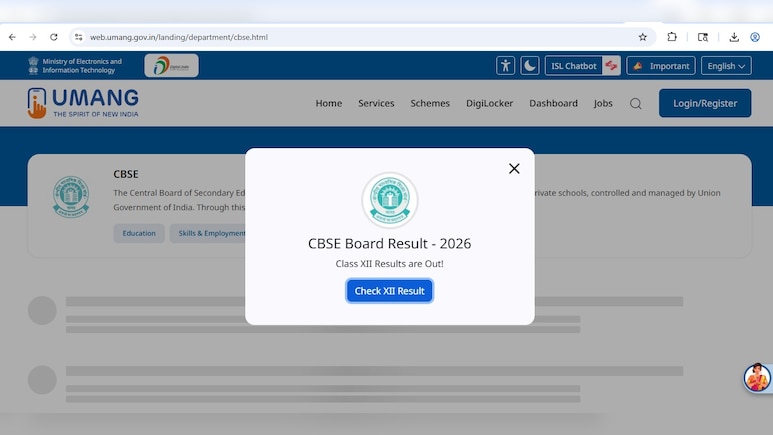The height and width of the screenshot is (435, 773).
Task: Close the CBSE Board Result popup
Action: click(x=514, y=169)
